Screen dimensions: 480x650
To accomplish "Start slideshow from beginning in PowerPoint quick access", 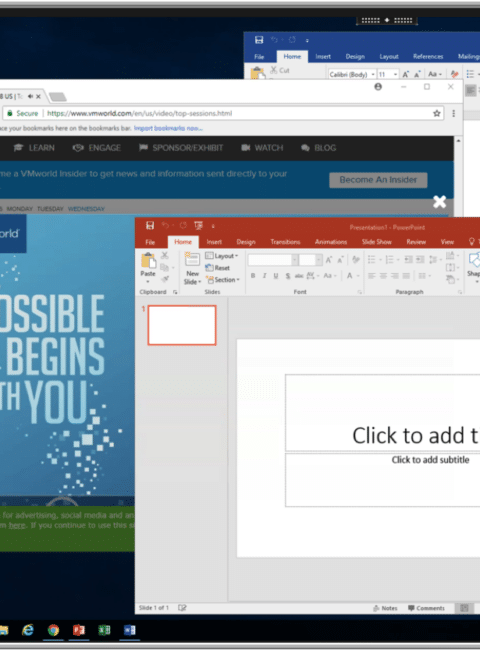I will point(199,226).
